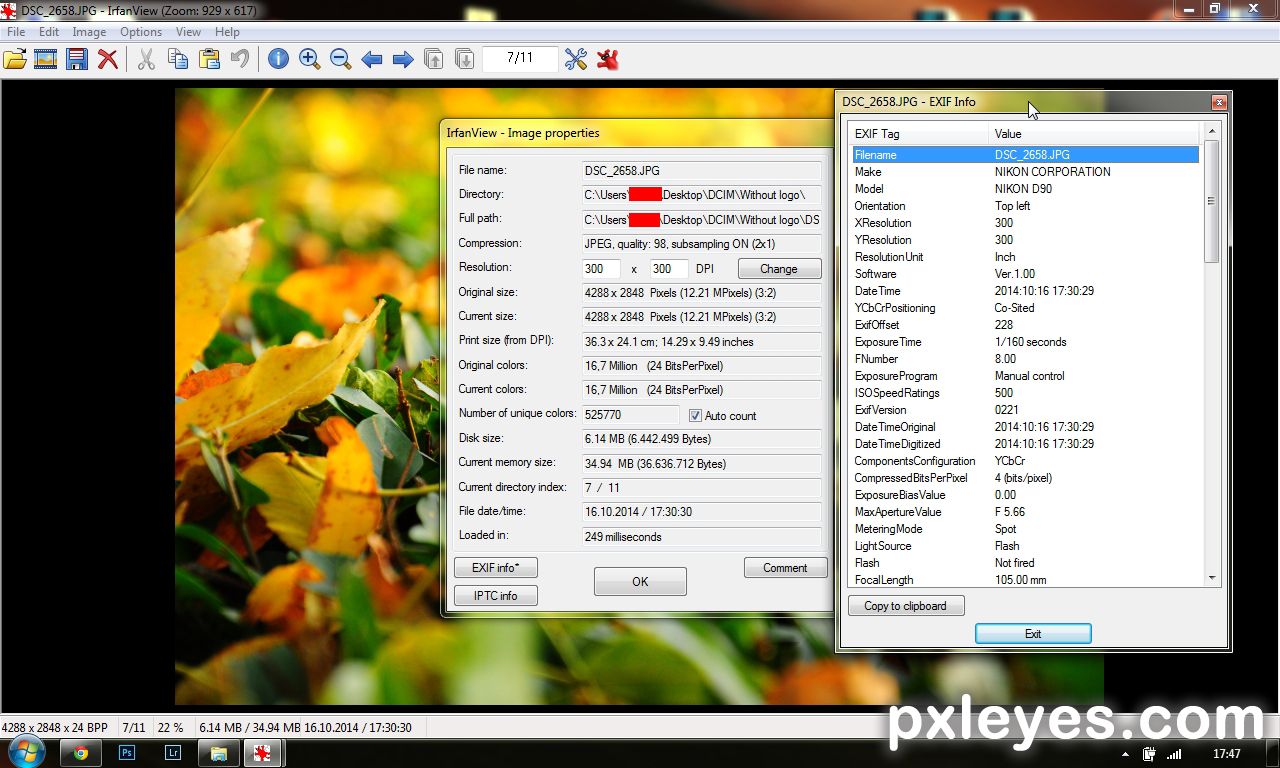Zoom out with the magnifier minus icon

coord(341,59)
